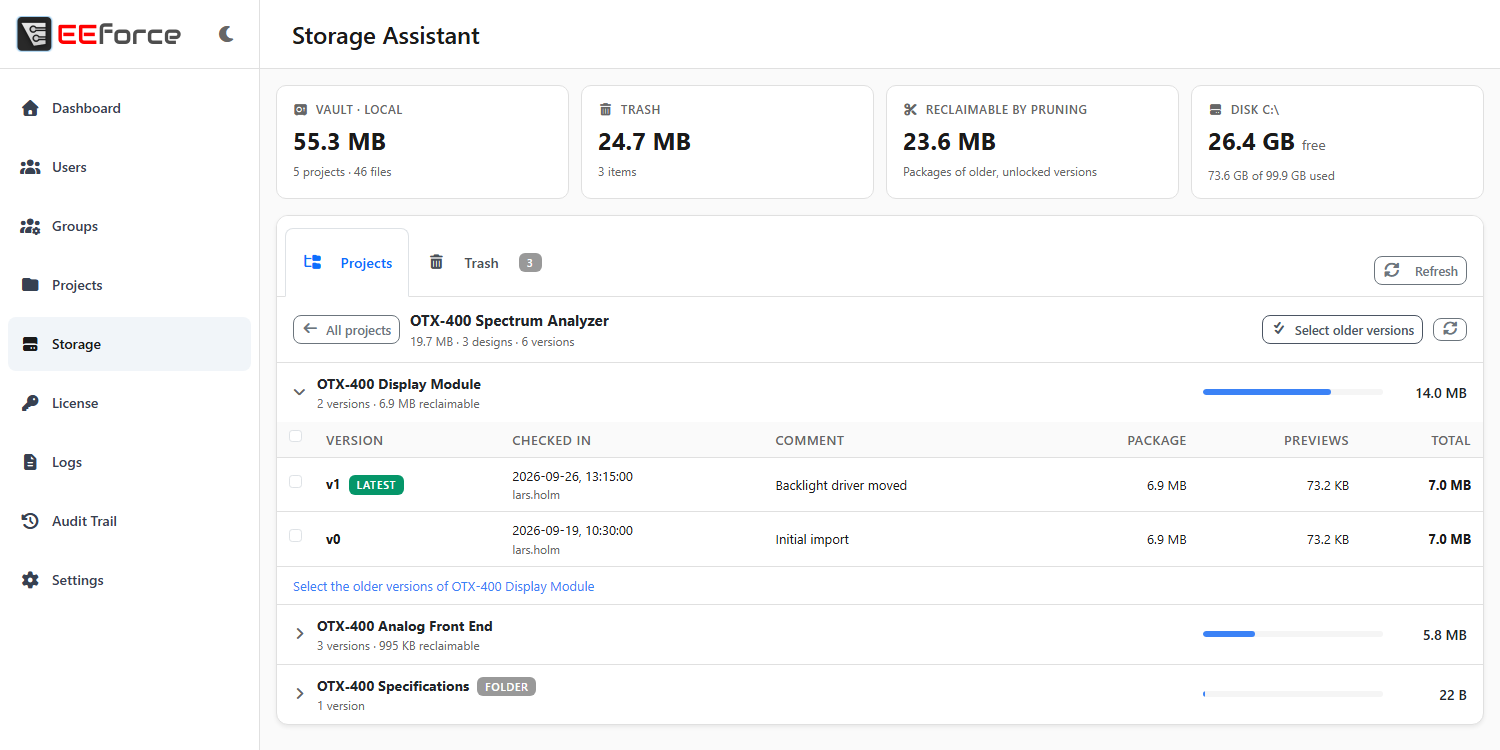This screenshot has height=750, width=1500.
Task: Open Settings via the gear icon
Action: (30, 580)
